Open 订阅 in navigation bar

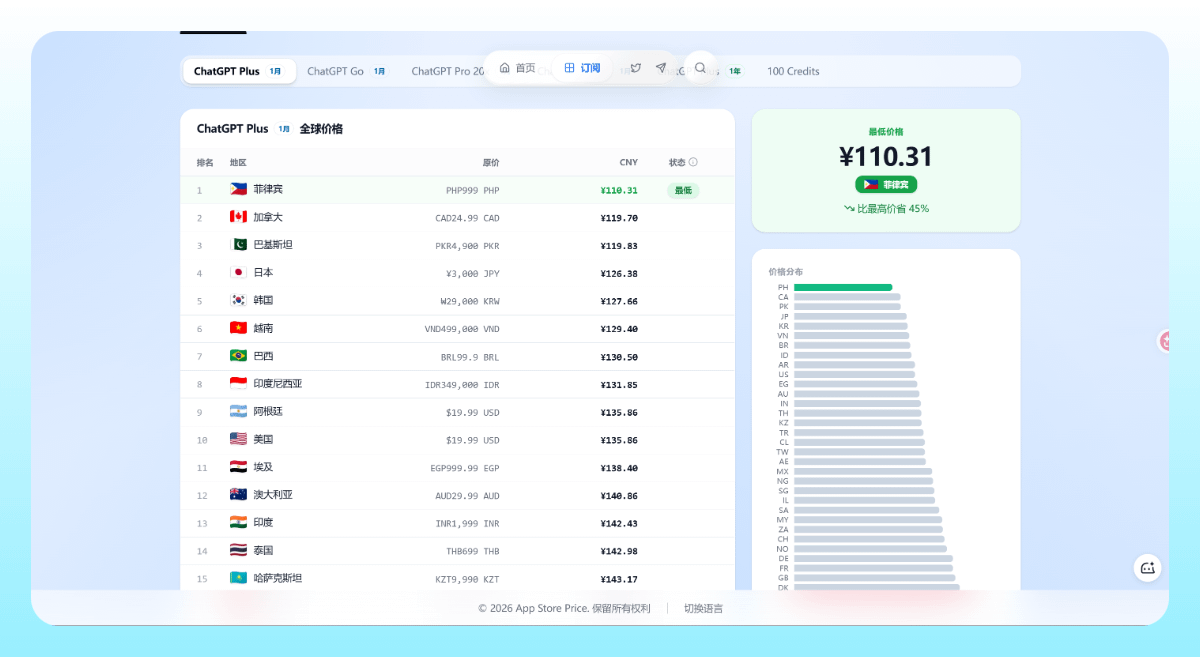pos(582,68)
